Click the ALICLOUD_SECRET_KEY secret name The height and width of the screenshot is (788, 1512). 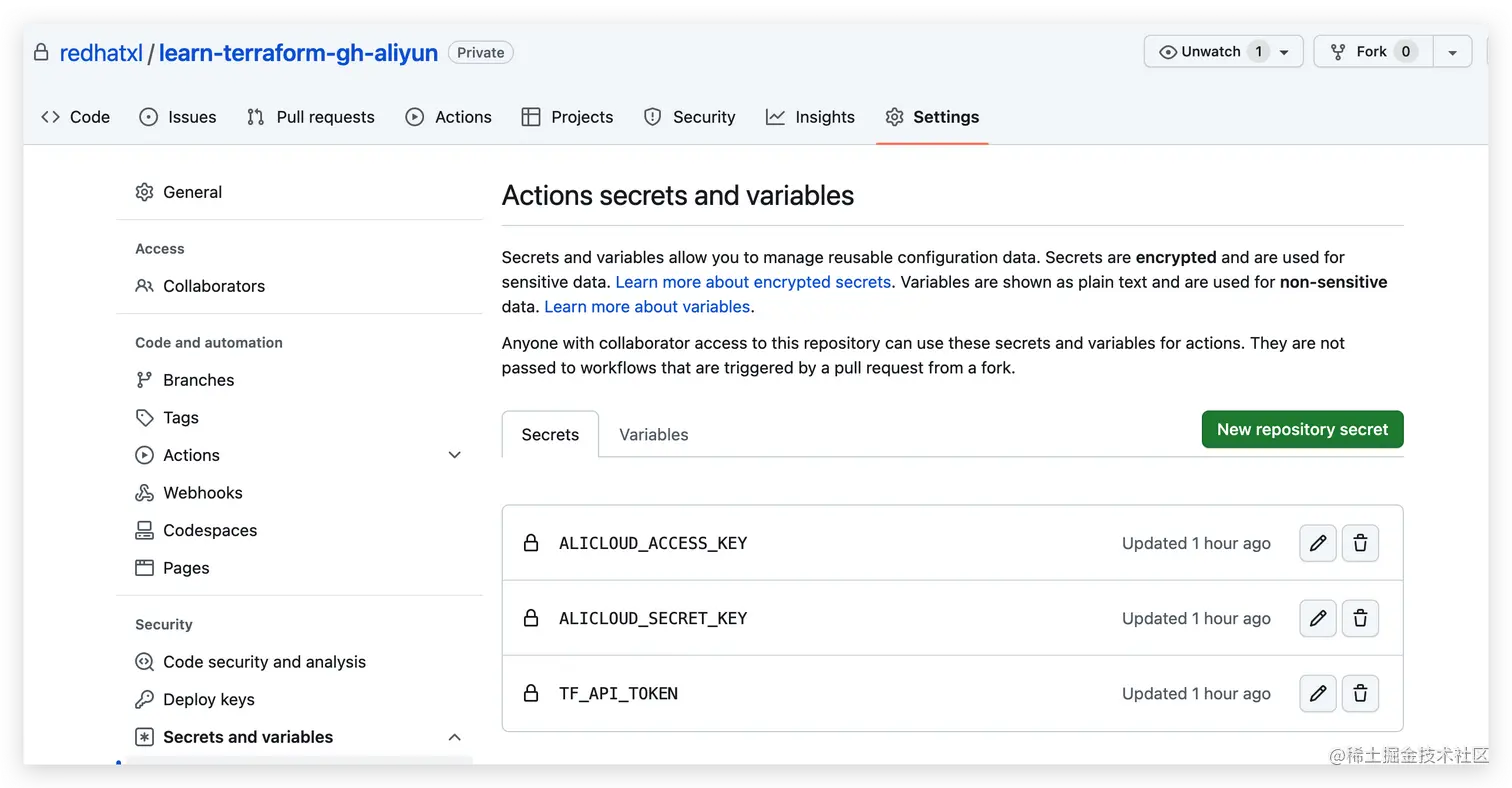[653, 618]
